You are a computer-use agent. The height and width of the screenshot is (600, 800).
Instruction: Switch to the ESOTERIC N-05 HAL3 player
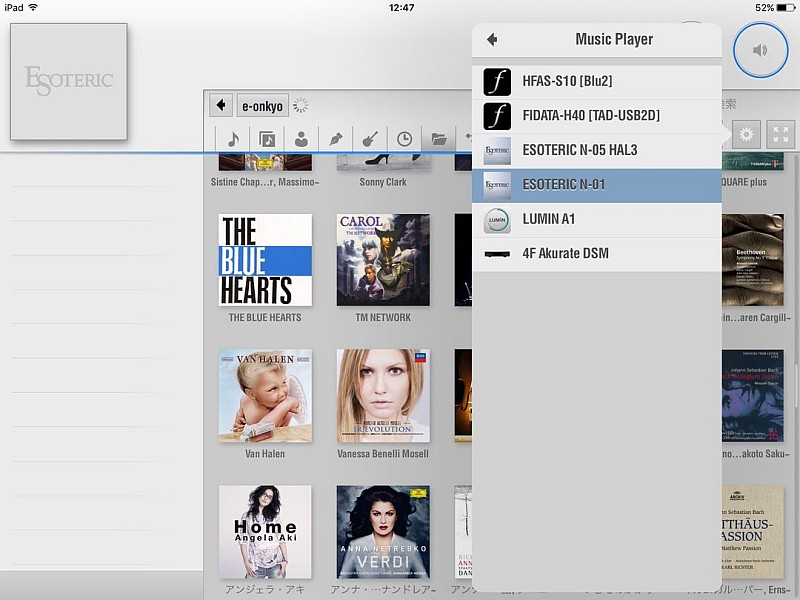[596, 151]
